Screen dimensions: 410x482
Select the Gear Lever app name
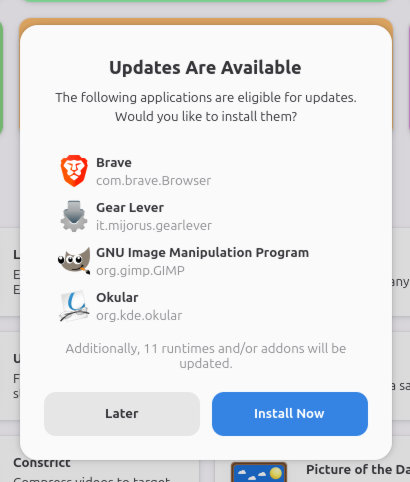(x=130, y=208)
